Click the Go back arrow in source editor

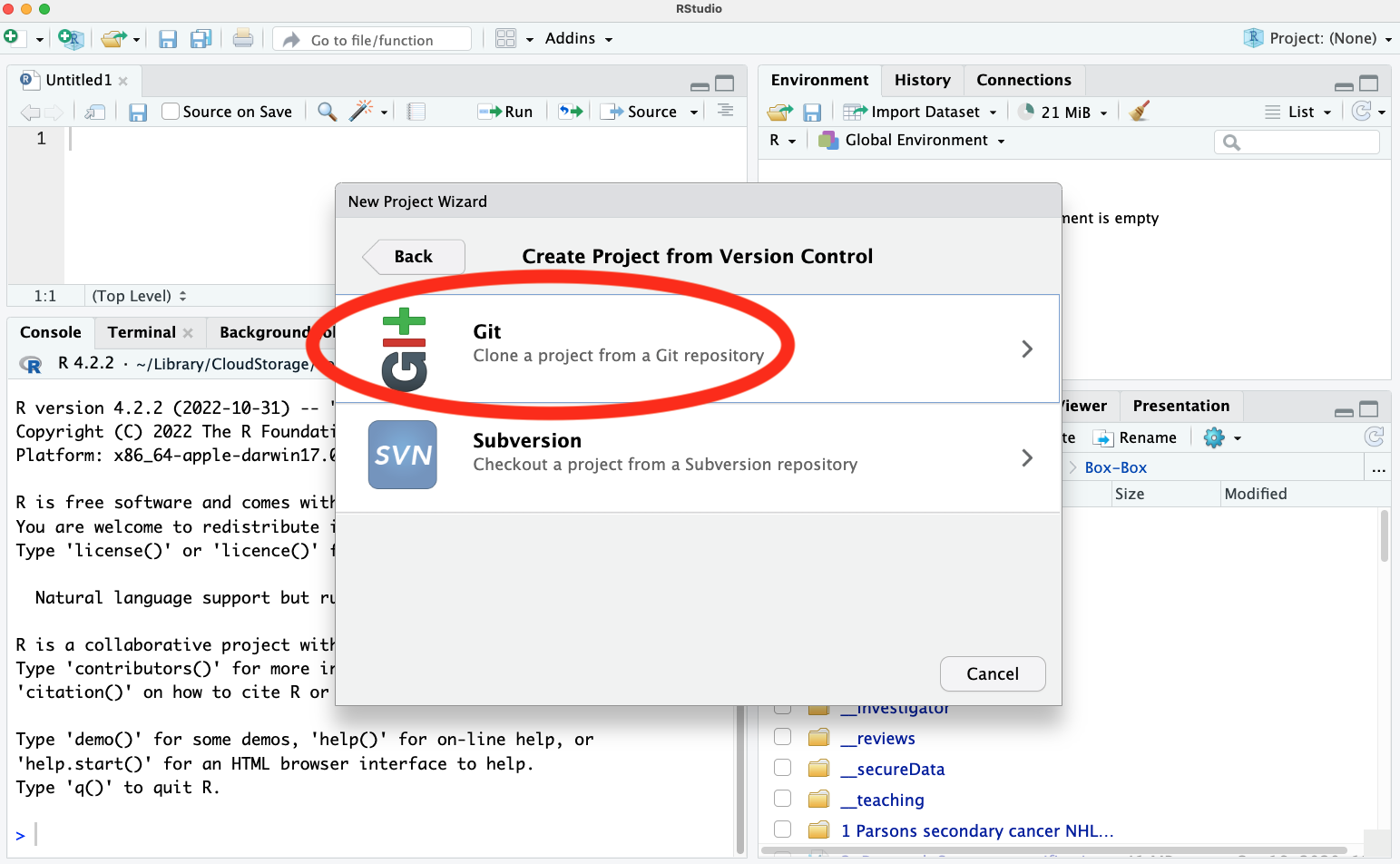point(30,112)
